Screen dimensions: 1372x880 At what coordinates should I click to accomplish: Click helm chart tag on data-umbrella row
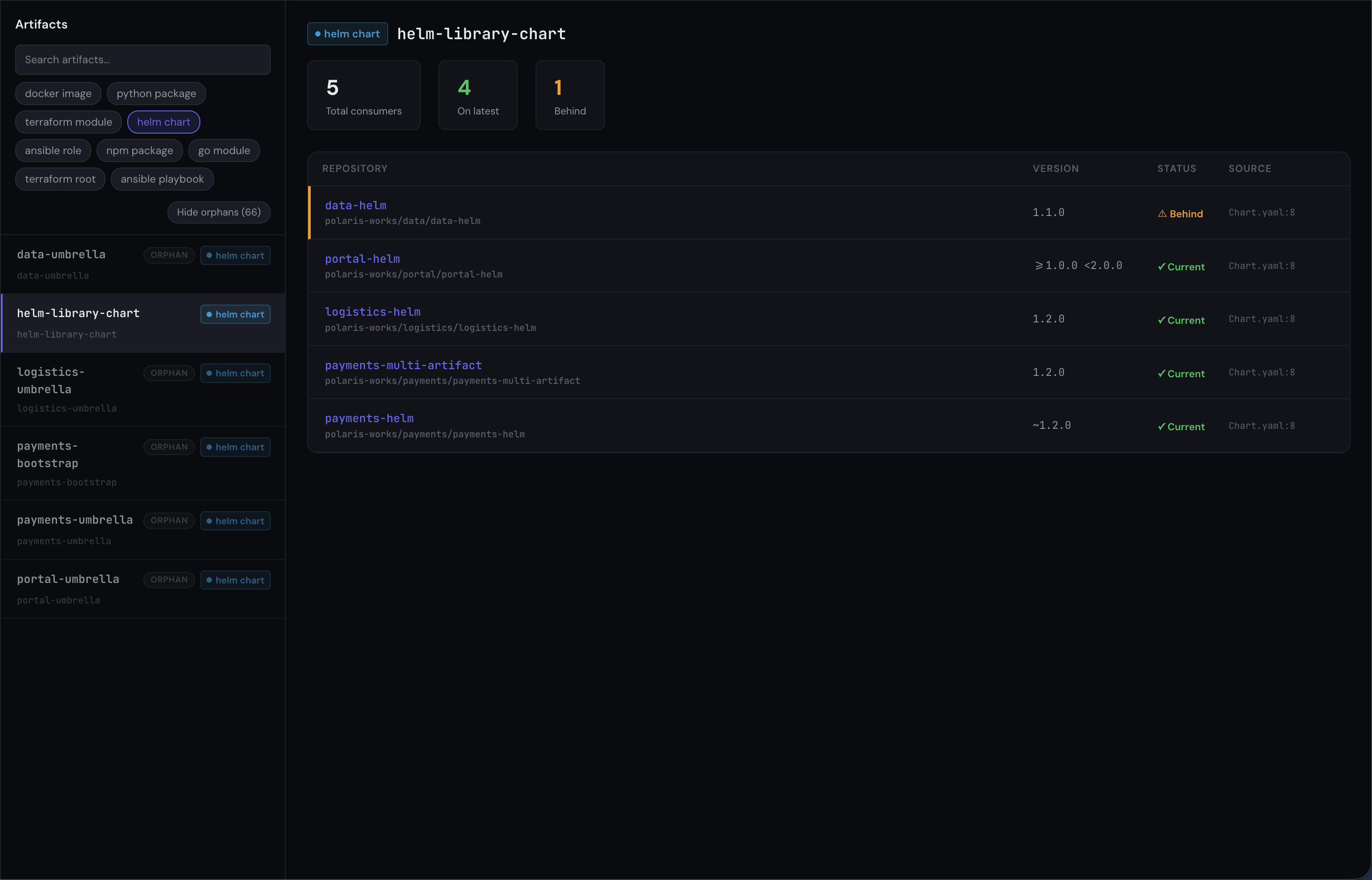pyautogui.click(x=235, y=256)
